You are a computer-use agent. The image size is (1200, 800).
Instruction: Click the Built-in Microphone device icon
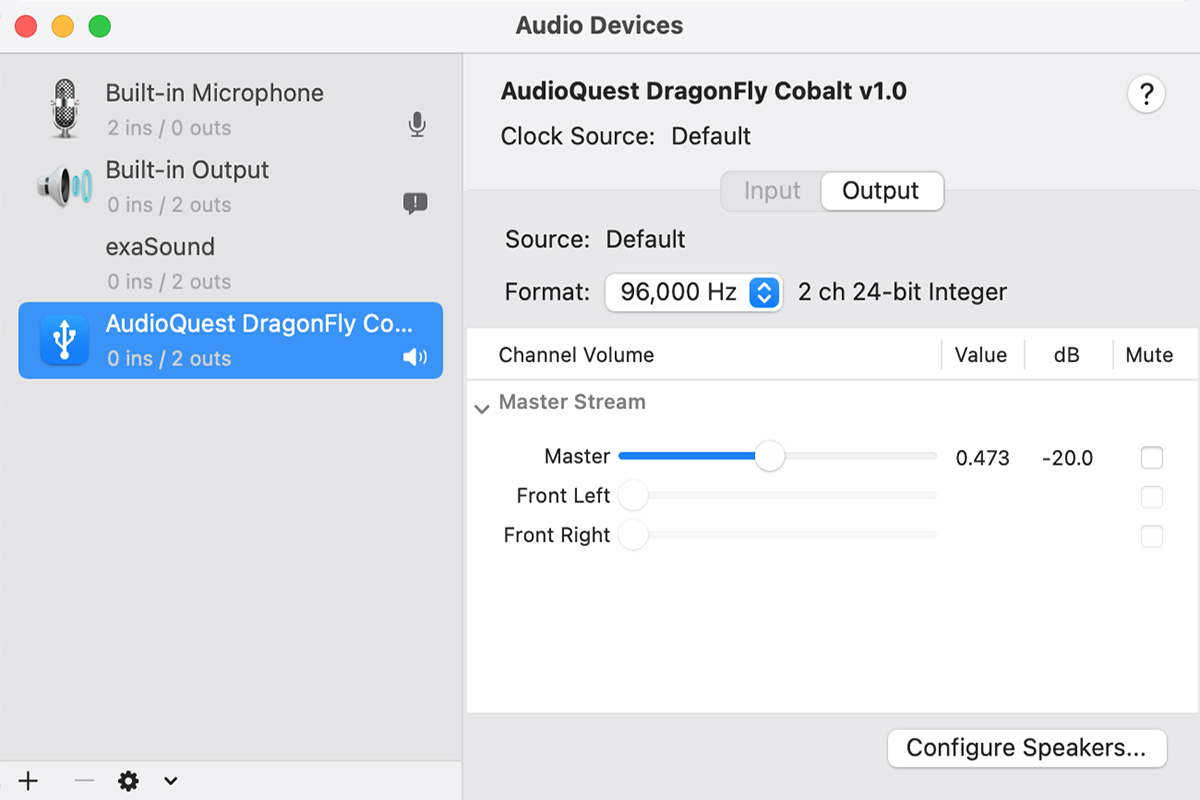coord(65,107)
